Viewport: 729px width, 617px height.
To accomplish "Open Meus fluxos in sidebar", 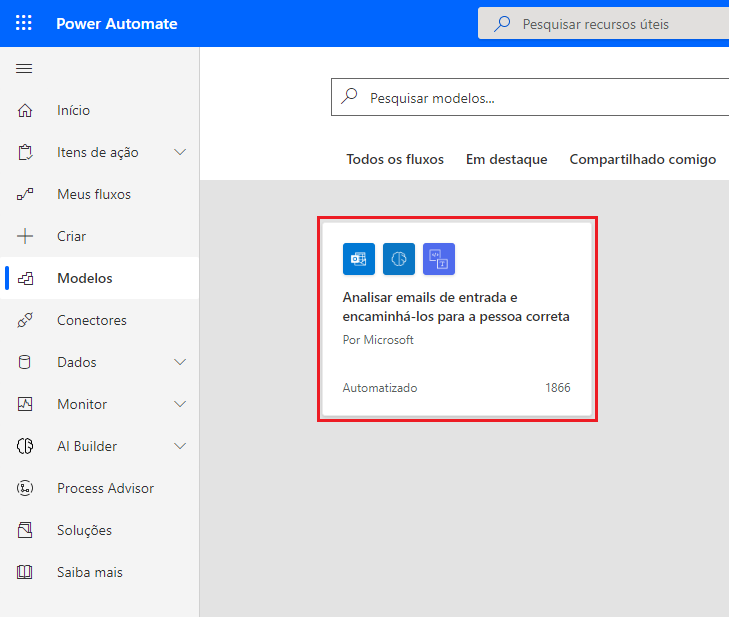I will coord(99,194).
